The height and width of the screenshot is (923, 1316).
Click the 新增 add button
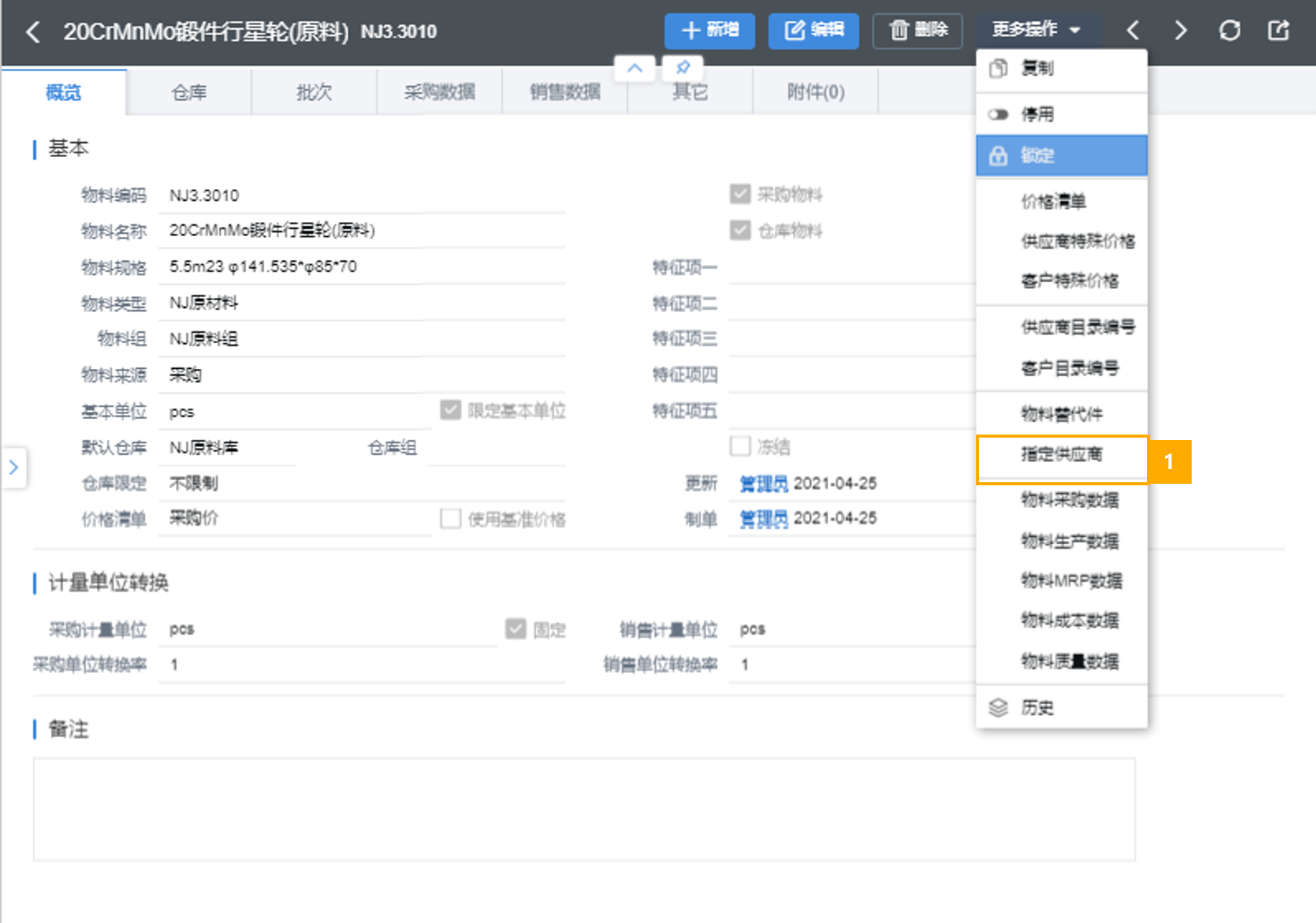(x=709, y=30)
